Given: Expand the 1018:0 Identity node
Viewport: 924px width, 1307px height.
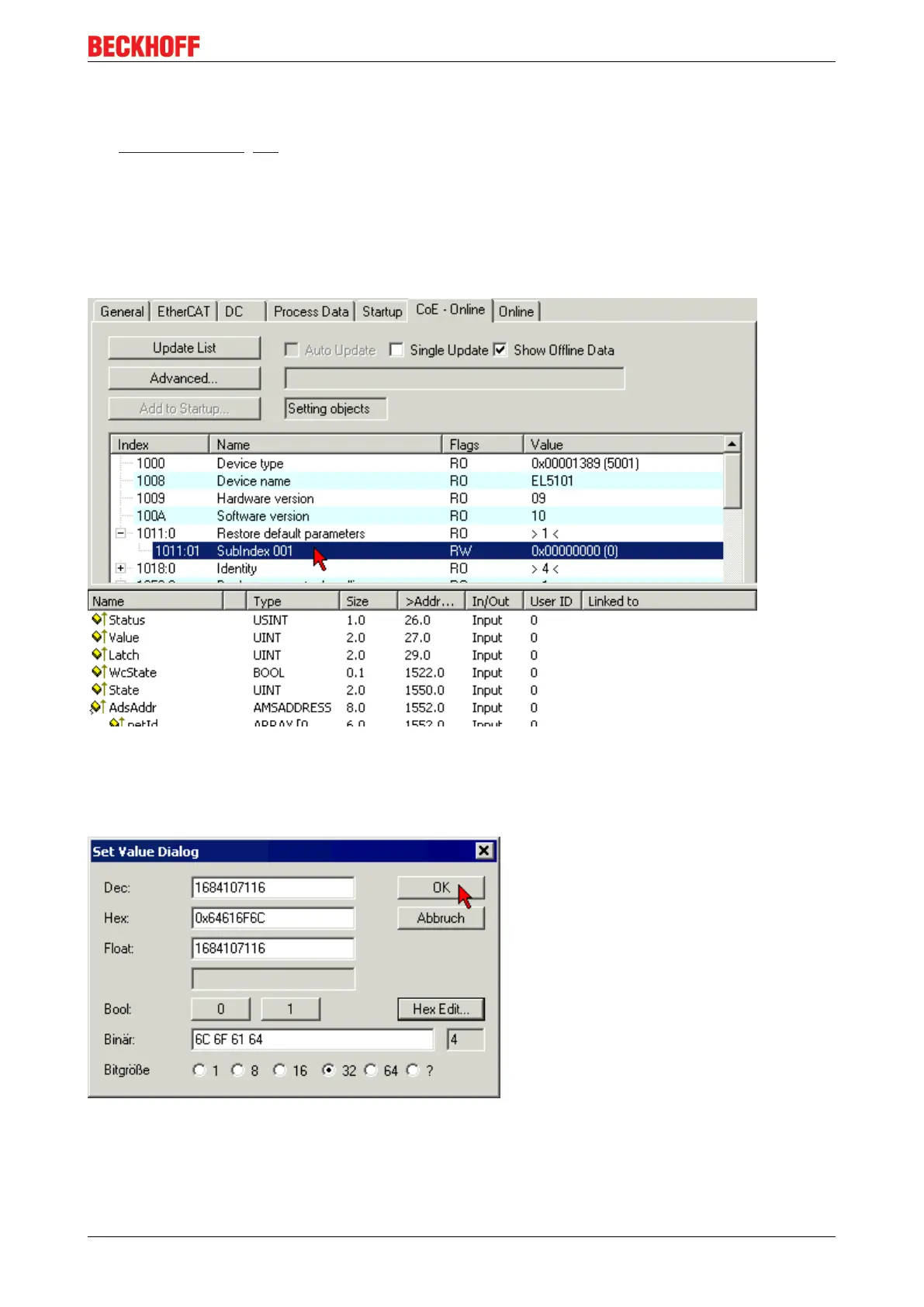Looking at the screenshot, I should pyautogui.click(x=121, y=568).
